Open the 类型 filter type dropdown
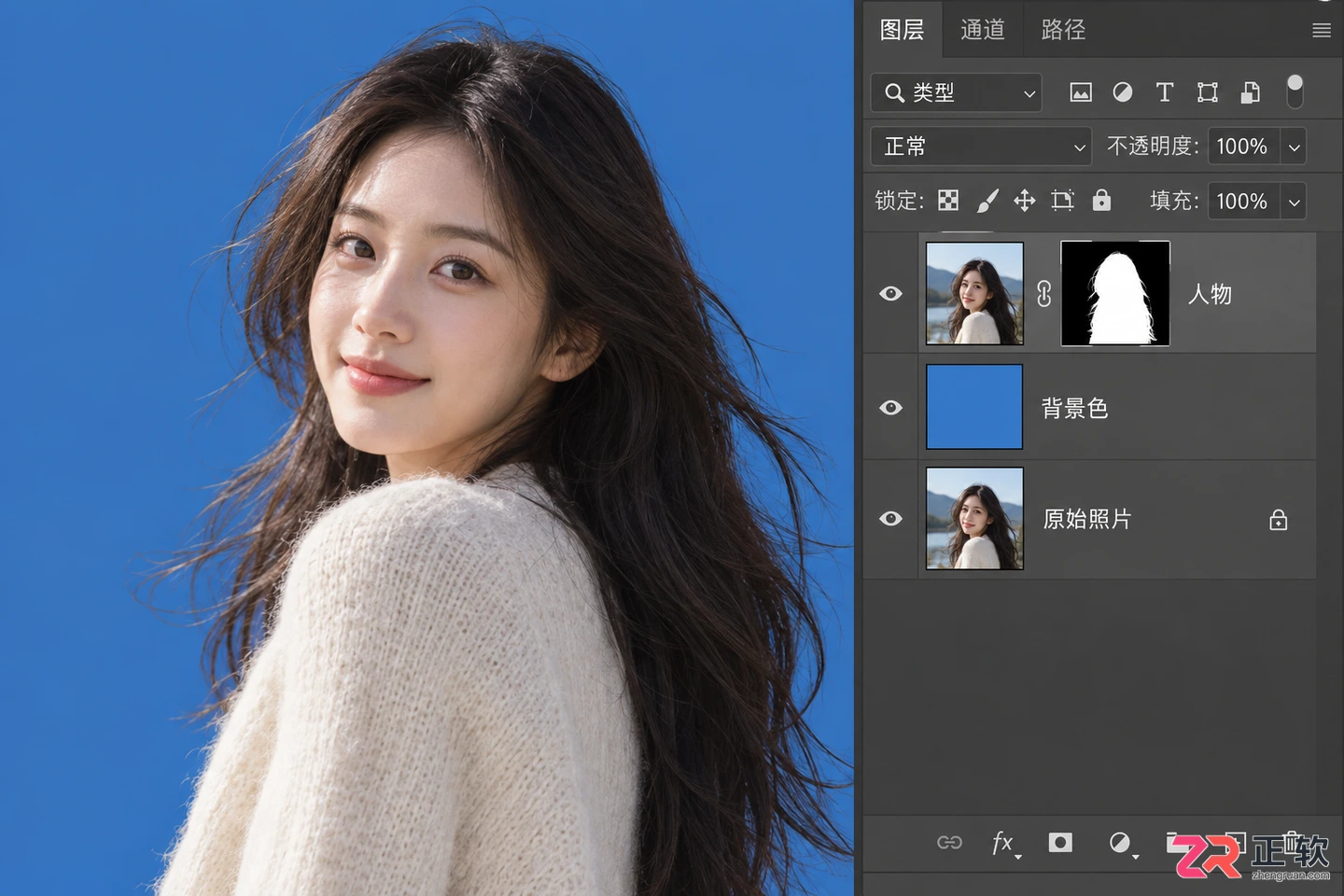The width and height of the screenshot is (1344, 896). (957, 92)
